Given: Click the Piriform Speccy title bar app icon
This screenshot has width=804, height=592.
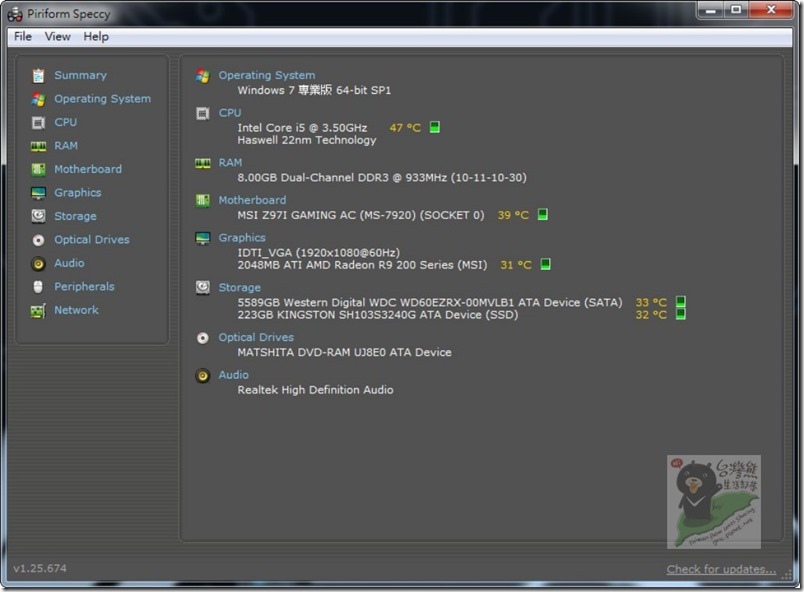Looking at the screenshot, I should (15, 14).
